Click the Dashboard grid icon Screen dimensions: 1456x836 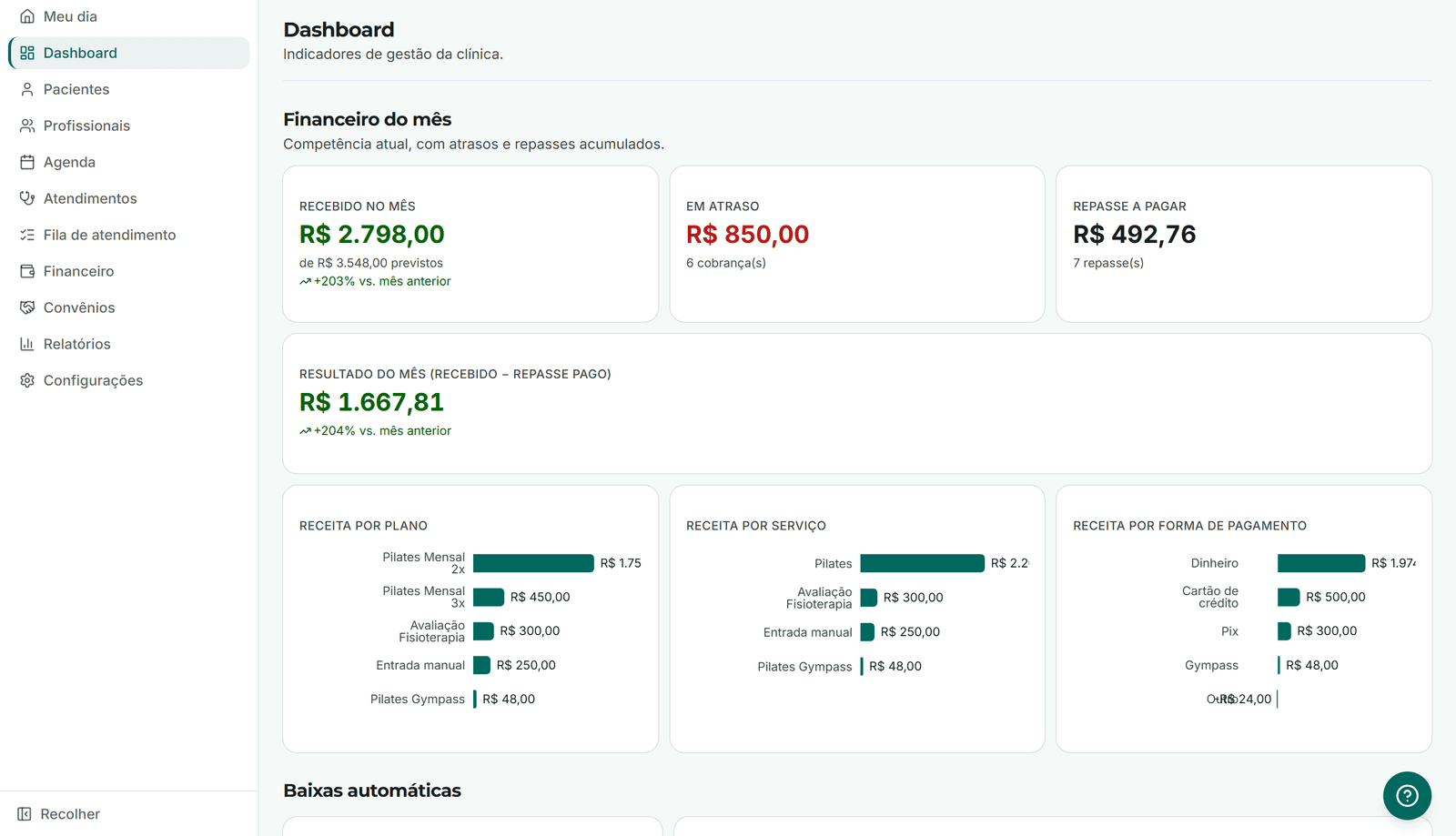[27, 53]
